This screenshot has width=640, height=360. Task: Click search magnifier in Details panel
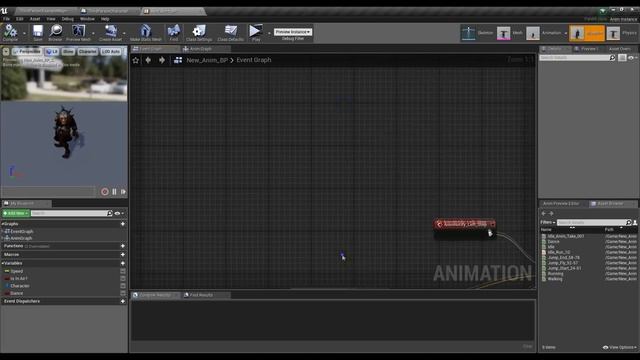612,58
